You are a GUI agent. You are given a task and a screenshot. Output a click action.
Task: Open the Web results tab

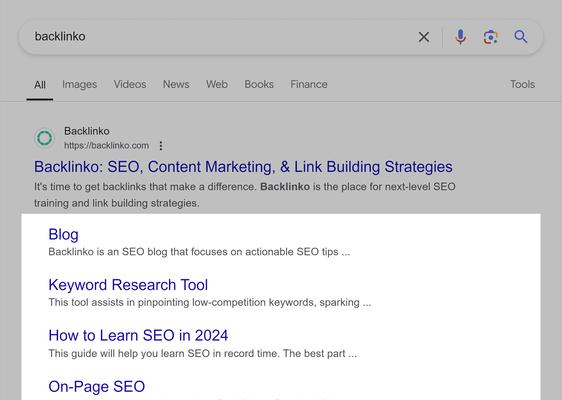tap(217, 84)
